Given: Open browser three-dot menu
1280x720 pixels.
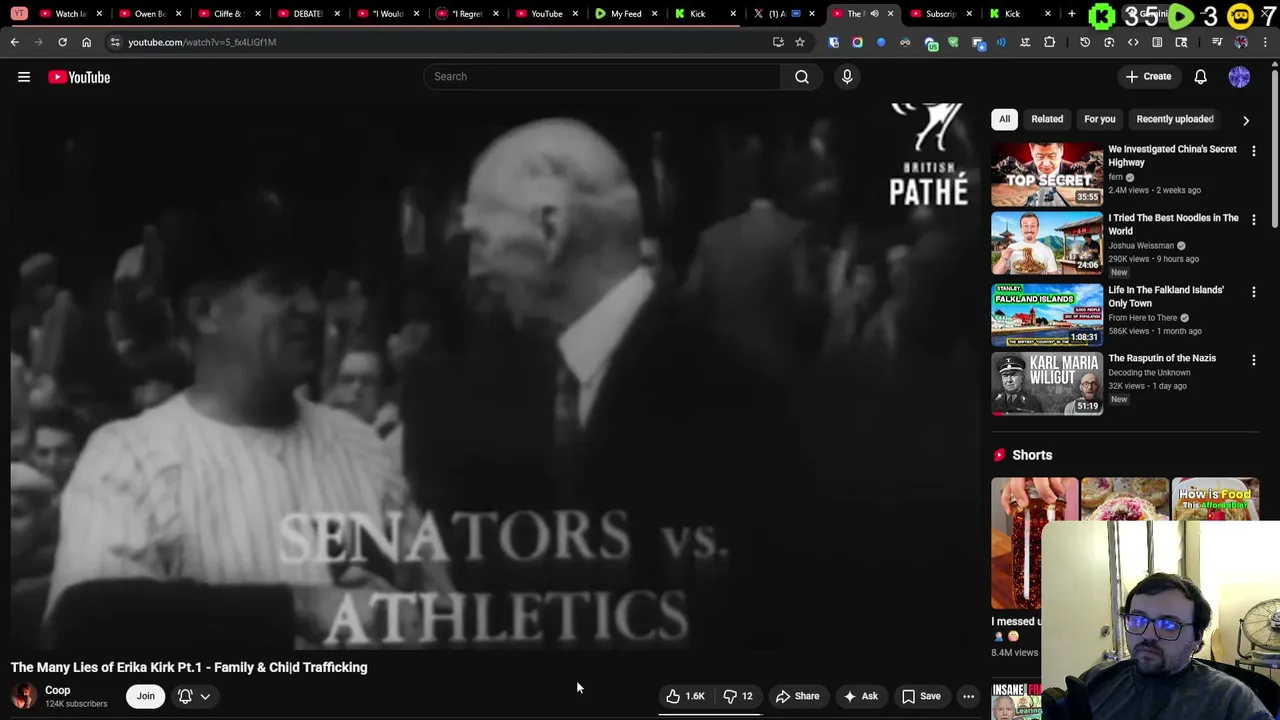Looking at the screenshot, I should point(1265,42).
